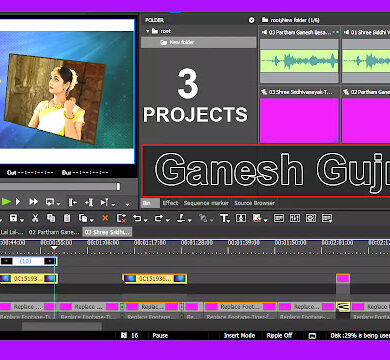Click the Create Title T icon

click(224, 218)
